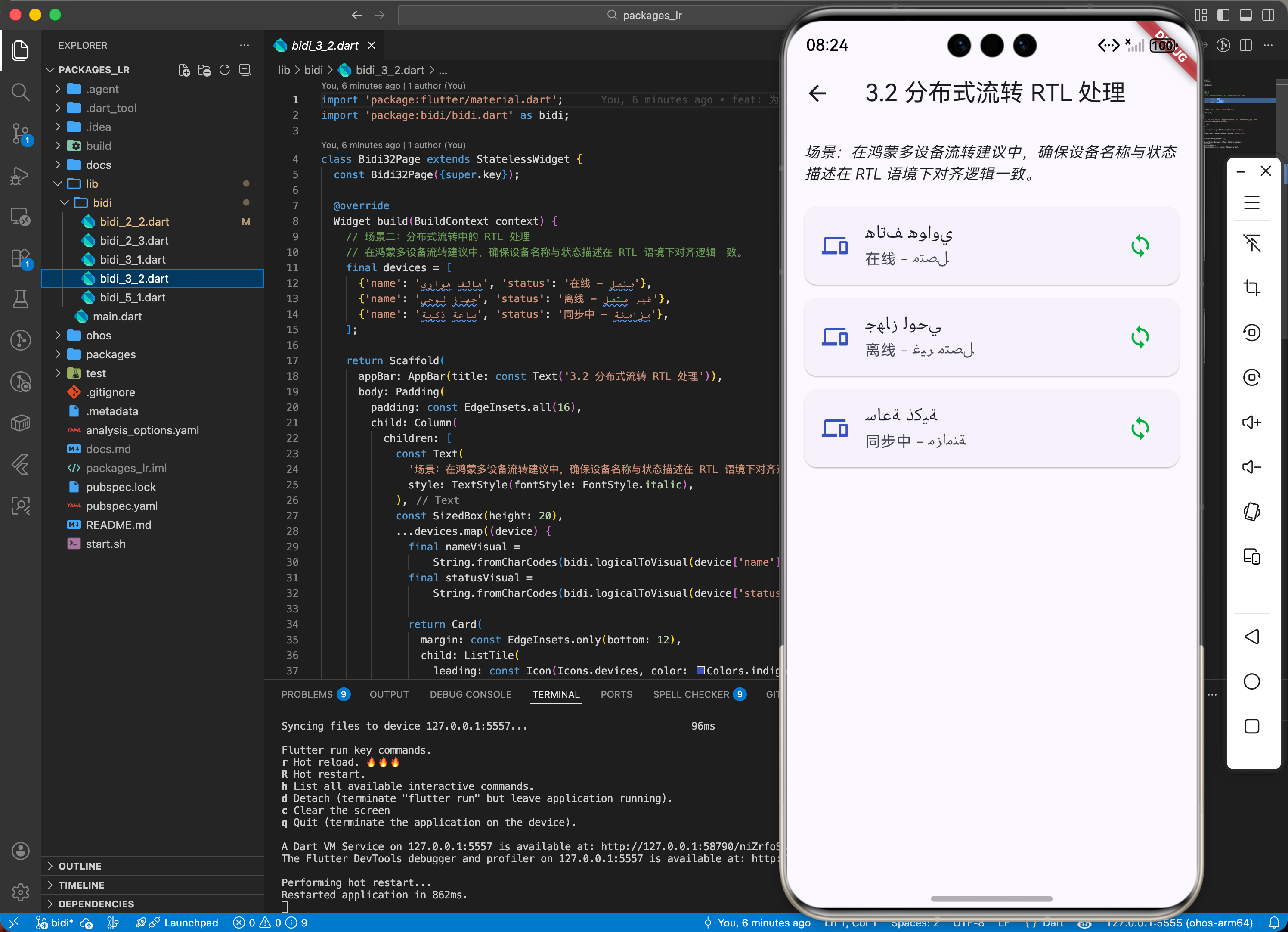Collapse the lib folder
Image resolution: width=1288 pixels, height=932 pixels.
92,183
